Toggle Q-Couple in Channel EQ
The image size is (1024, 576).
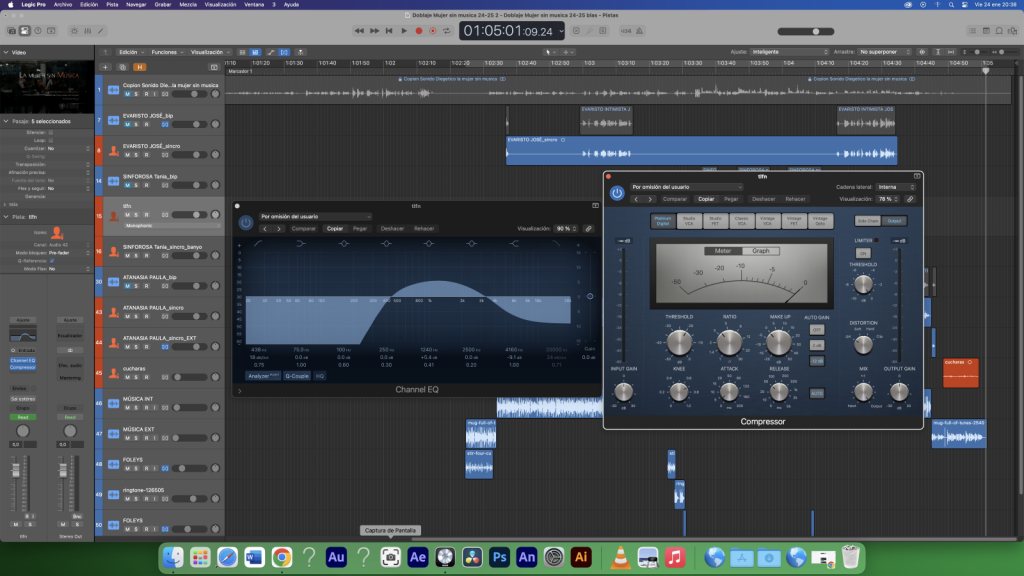[298, 376]
